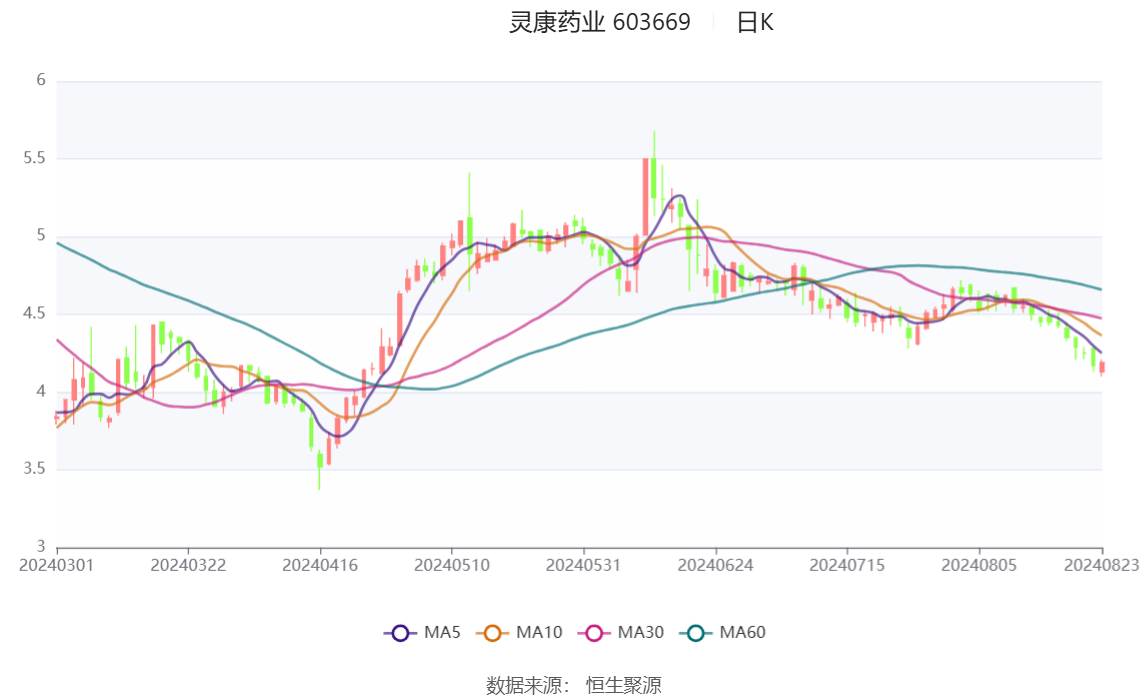Image resolution: width=1148 pixels, height=699 pixels.
Task: Toggle the MA10 legend series
Action: pos(519,632)
